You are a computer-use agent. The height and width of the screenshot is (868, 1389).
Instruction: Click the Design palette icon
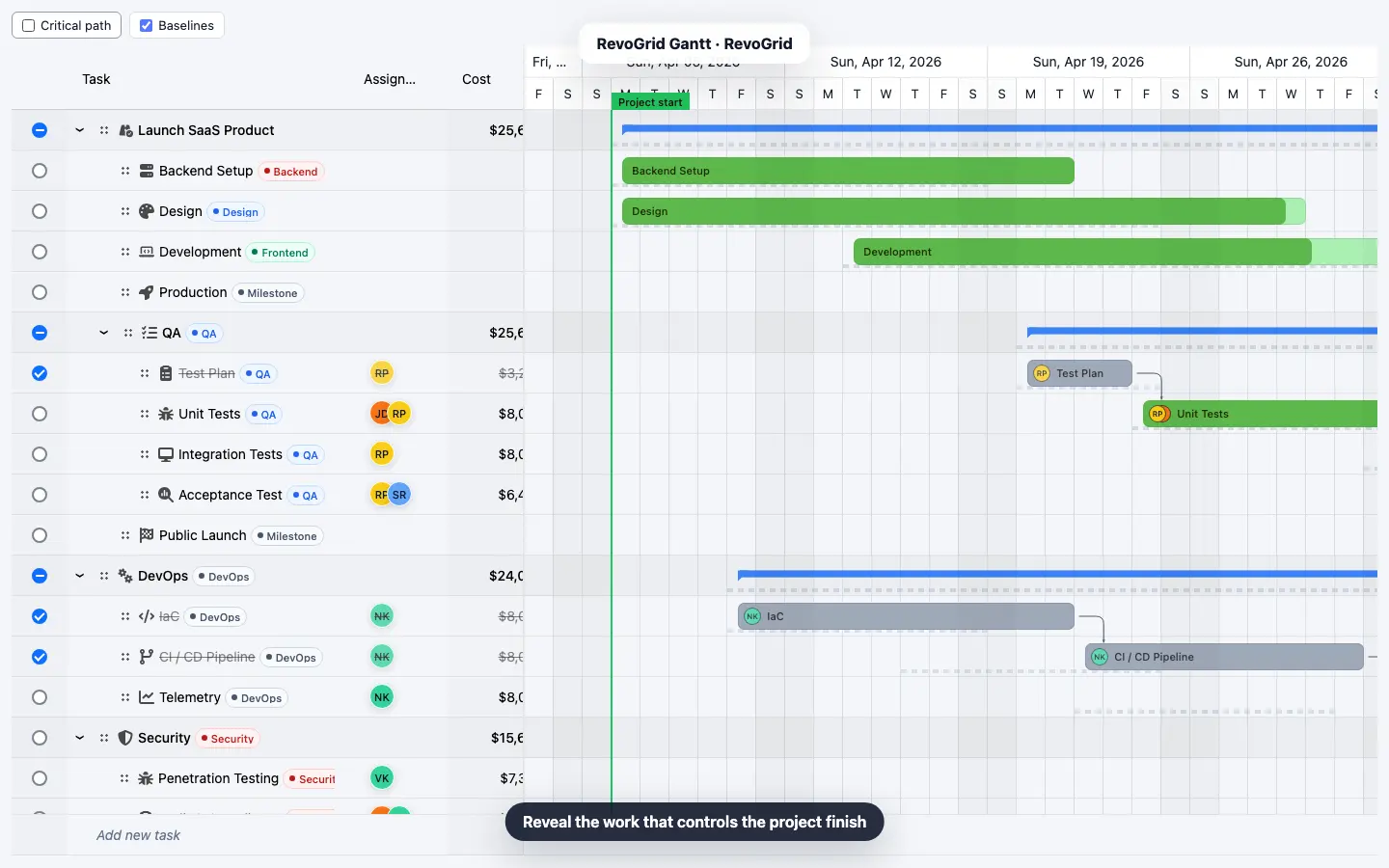(x=147, y=211)
